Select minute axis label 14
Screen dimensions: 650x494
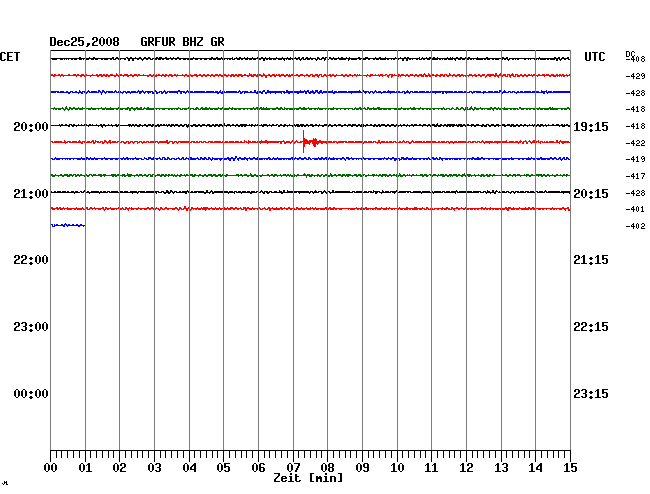click(535, 468)
